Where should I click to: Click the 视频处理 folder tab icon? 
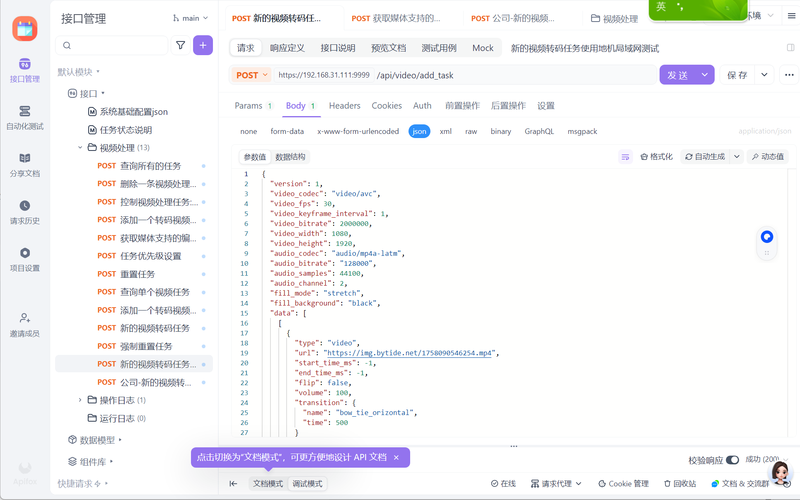(x=595, y=18)
